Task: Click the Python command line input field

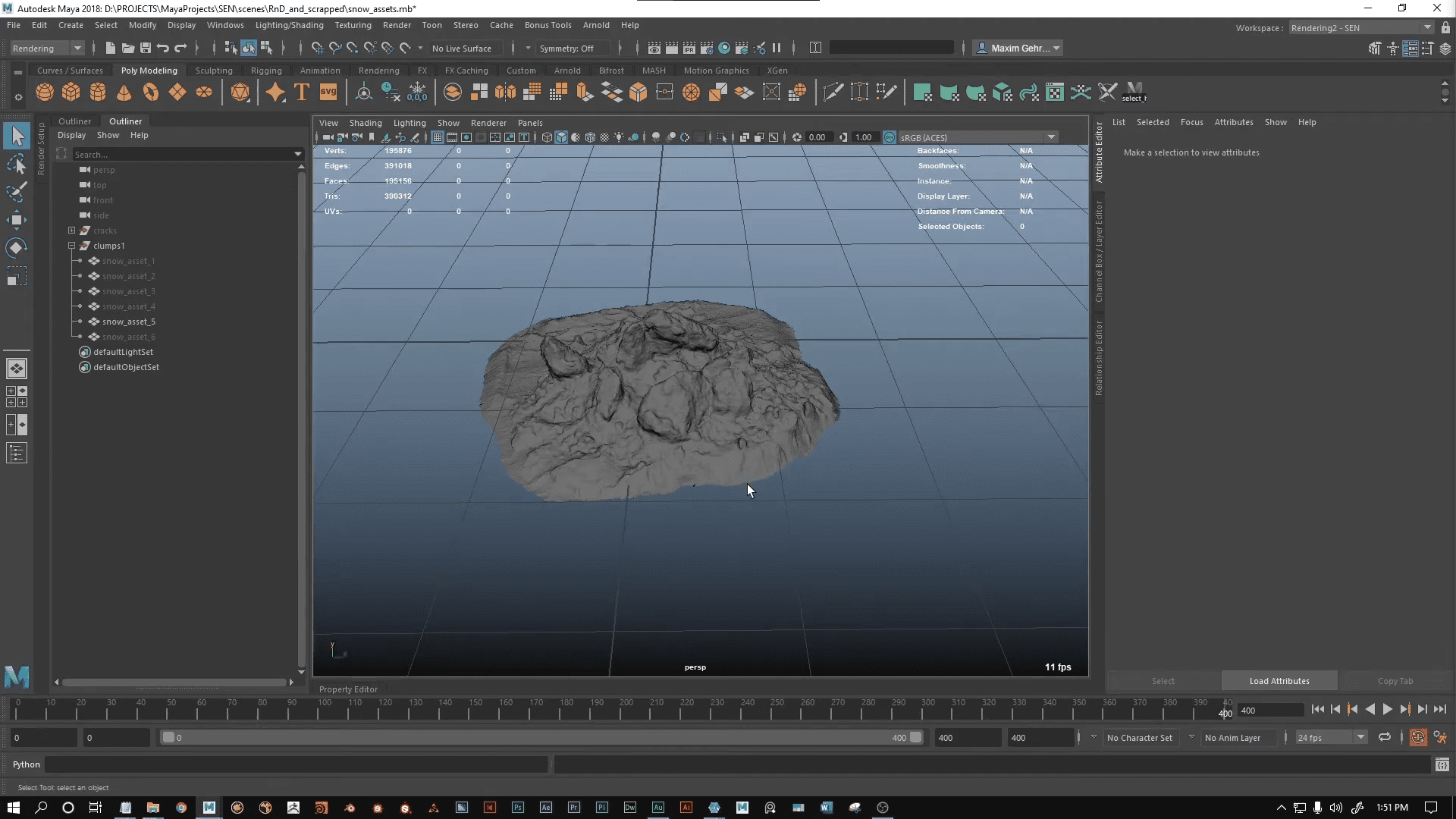Action: pyautogui.click(x=296, y=764)
